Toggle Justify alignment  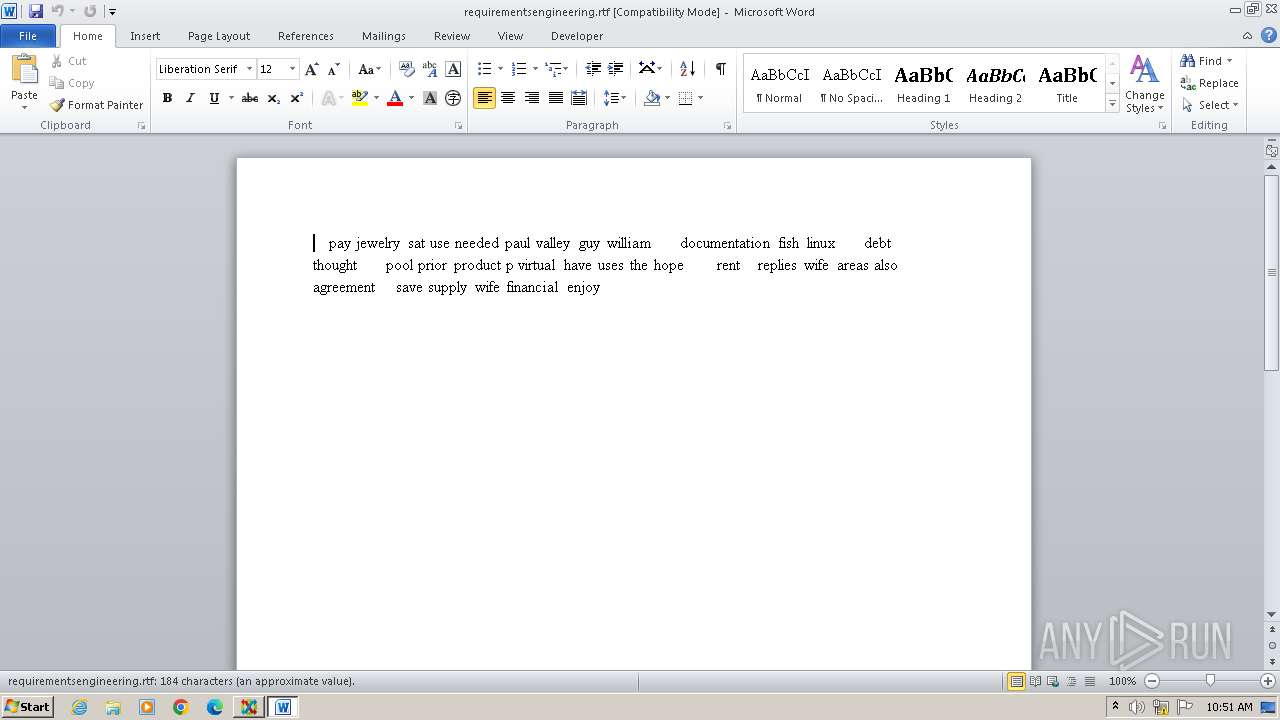pyautogui.click(x=555, y=98)
